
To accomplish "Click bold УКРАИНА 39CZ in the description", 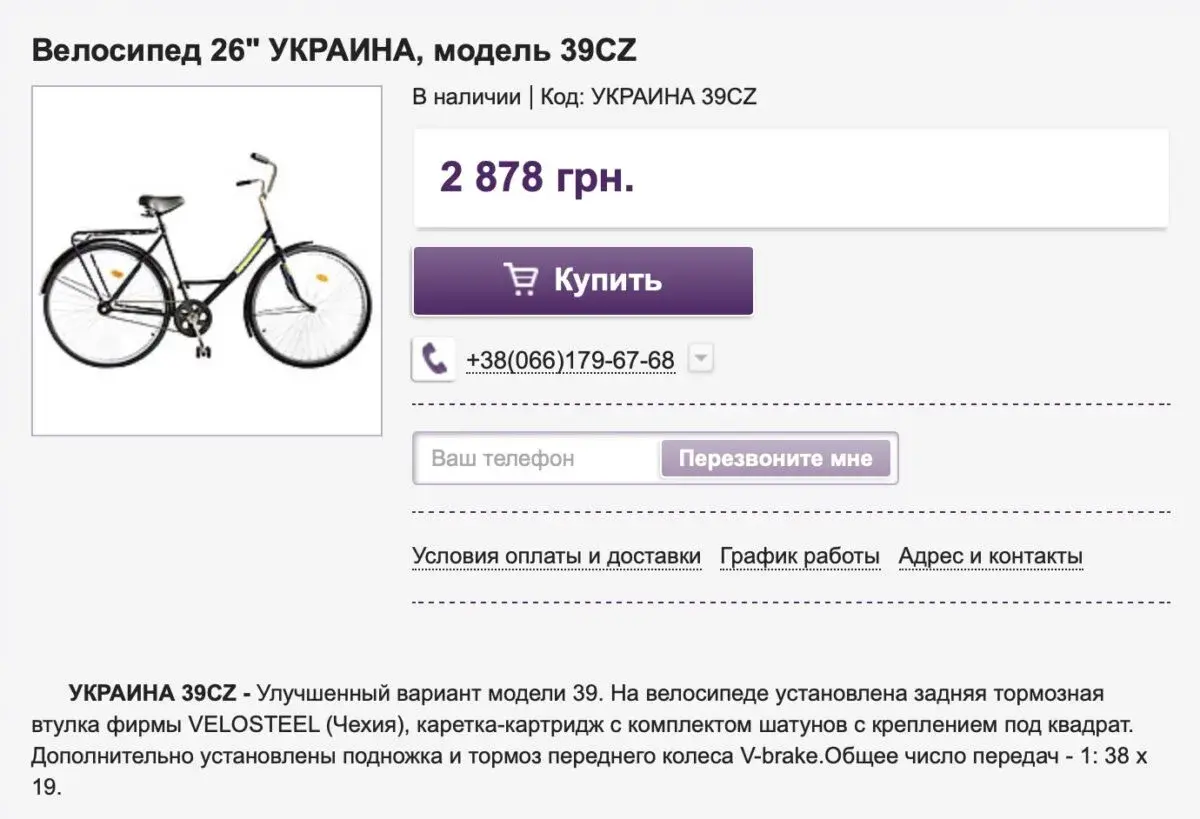I will pyautogui.click(x=152, y=693).
